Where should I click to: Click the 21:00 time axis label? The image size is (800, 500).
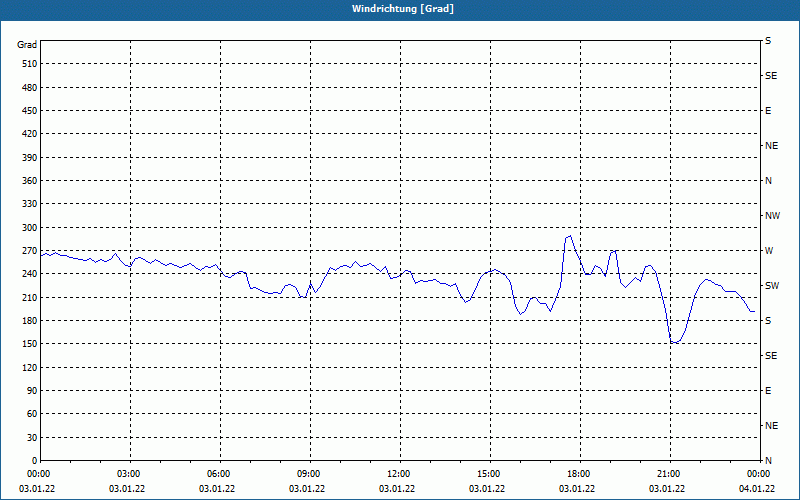[x=668, y=474]
